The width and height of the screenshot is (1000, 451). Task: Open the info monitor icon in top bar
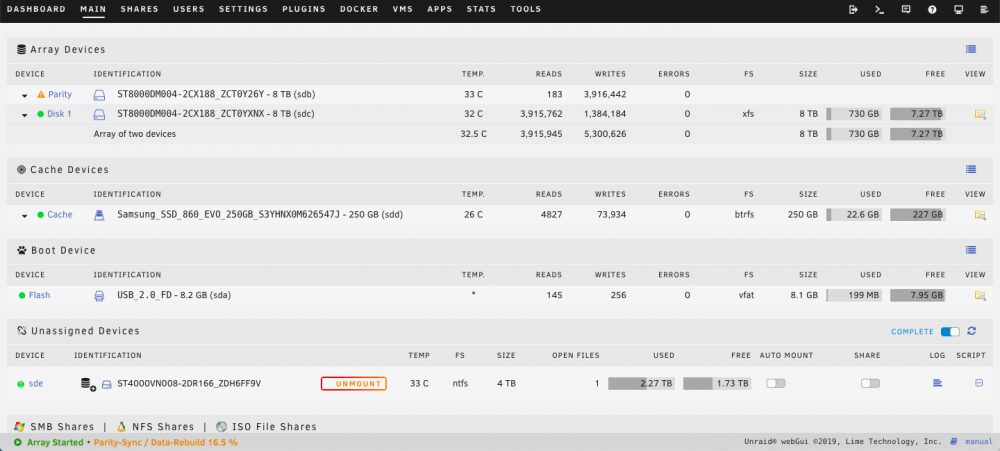coord(958,10)
